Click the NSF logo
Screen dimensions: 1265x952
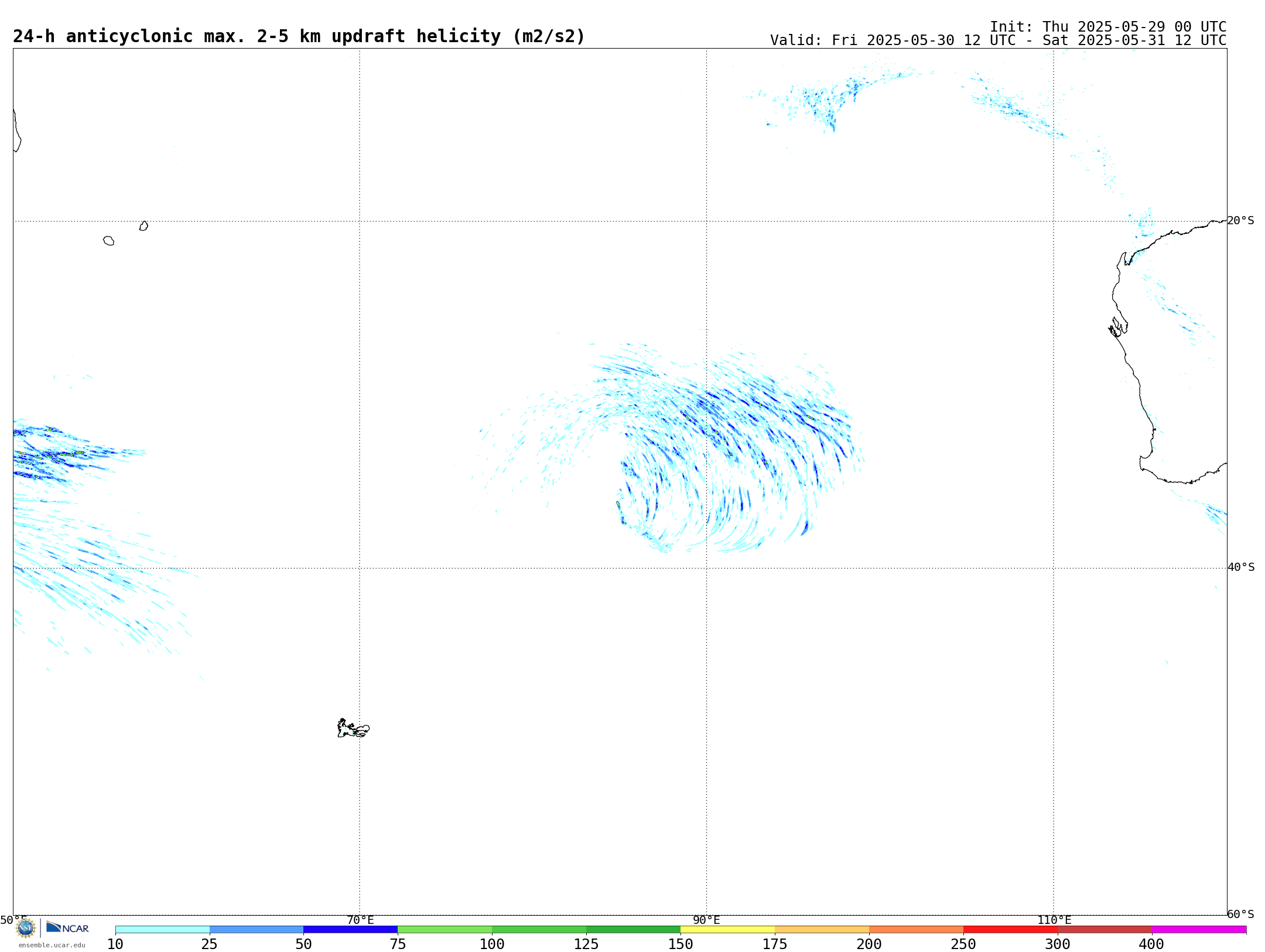(x=26, y=928)
